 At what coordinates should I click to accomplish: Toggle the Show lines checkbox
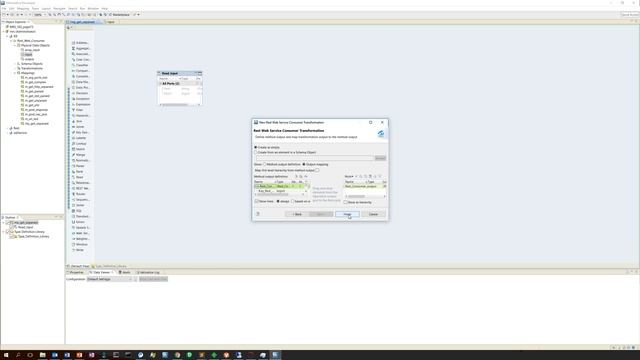[257, 201]
